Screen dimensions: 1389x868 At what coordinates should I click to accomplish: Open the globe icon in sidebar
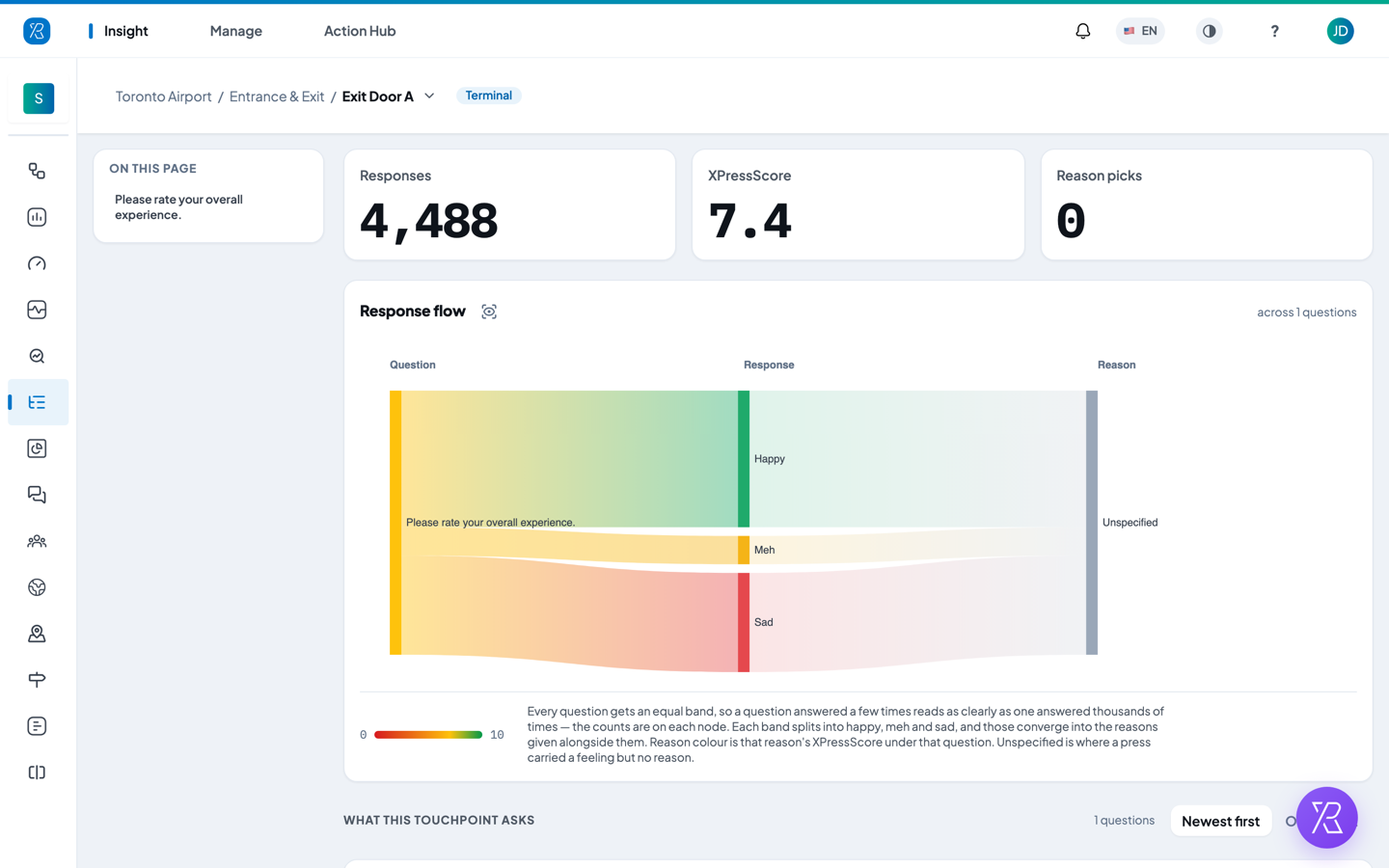[37, 587]
